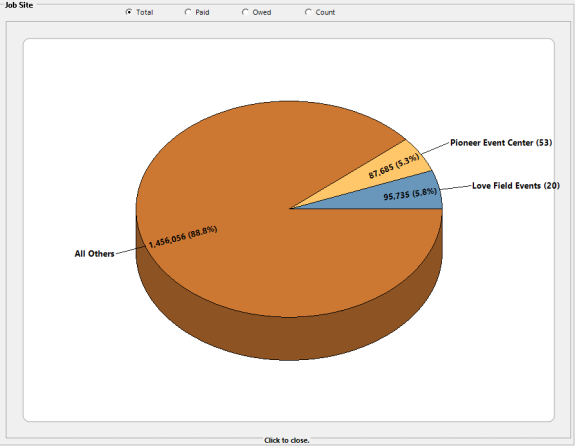Click the 95,735 (5.8%) value label

coord(410,194)
